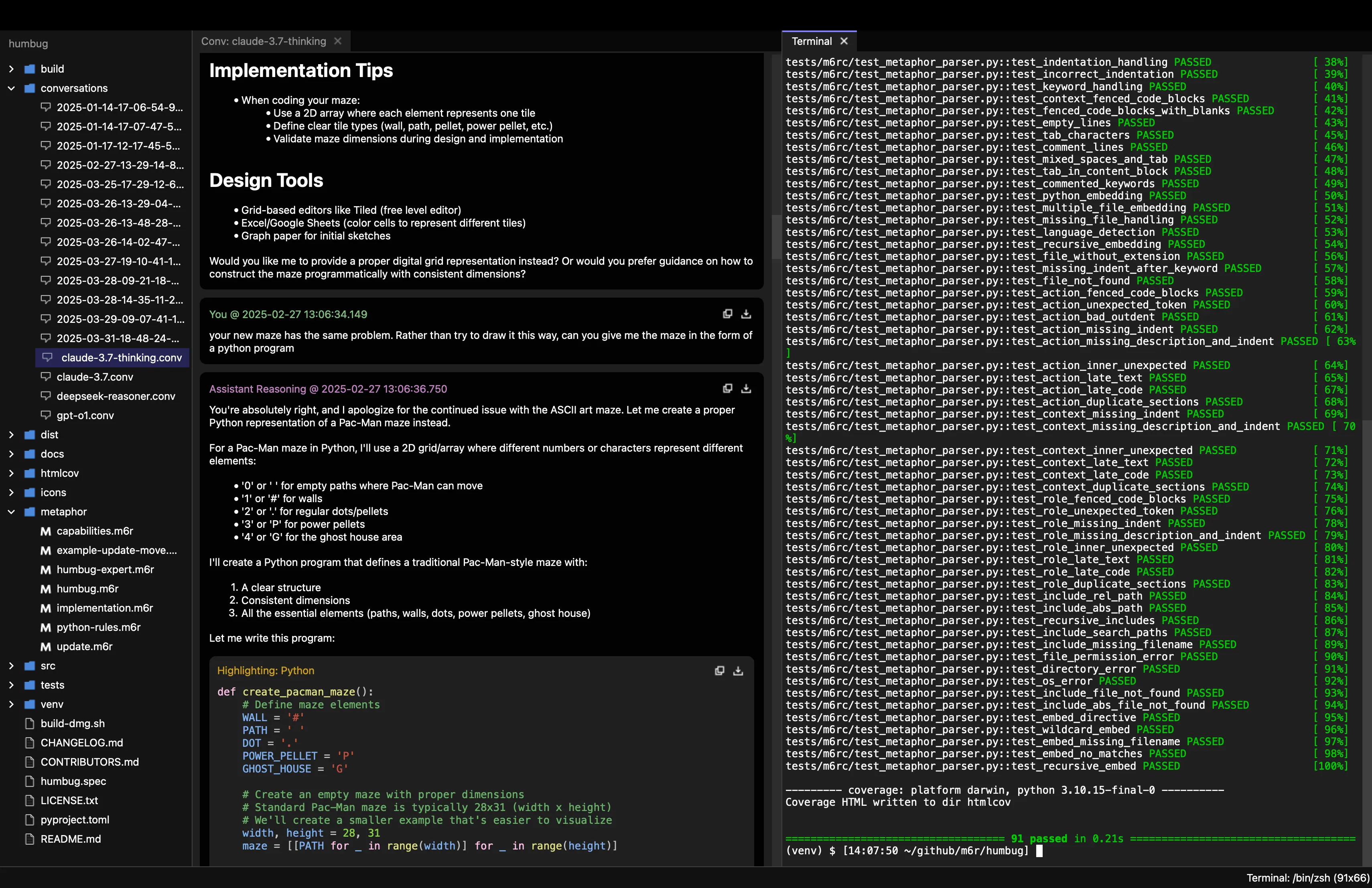Expand the icons folder
1372x888 pixels.
(x=11, y=493)
